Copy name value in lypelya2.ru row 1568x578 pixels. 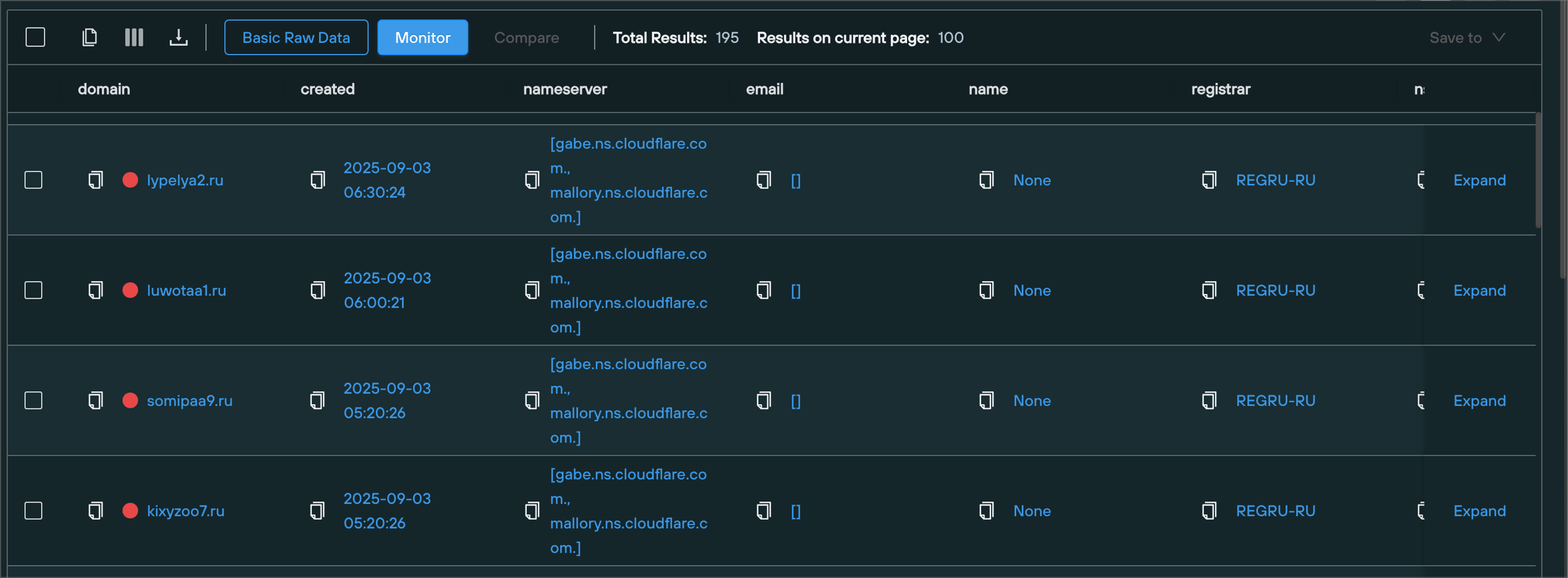pyautogui.click(x=987, y=180)
